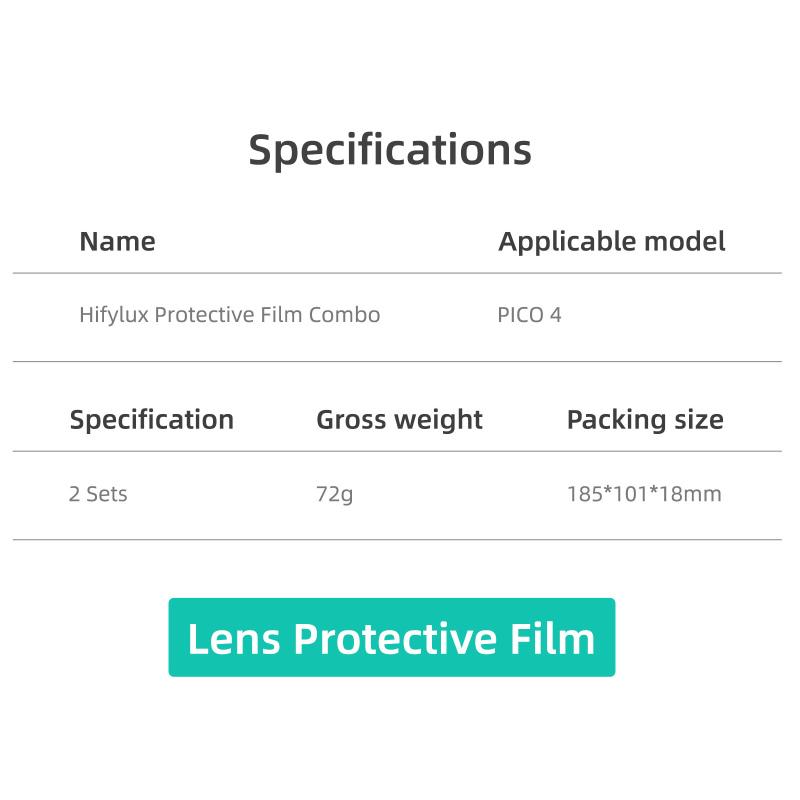Click the 185*101*18mm packing dimensions
This screenshot has height=800, width=800.
tap(643, 494)
